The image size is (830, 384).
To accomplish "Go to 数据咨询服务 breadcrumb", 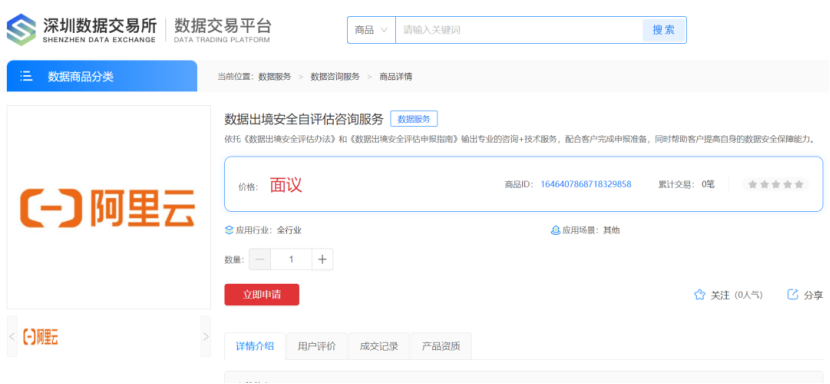I will [335, 77].
